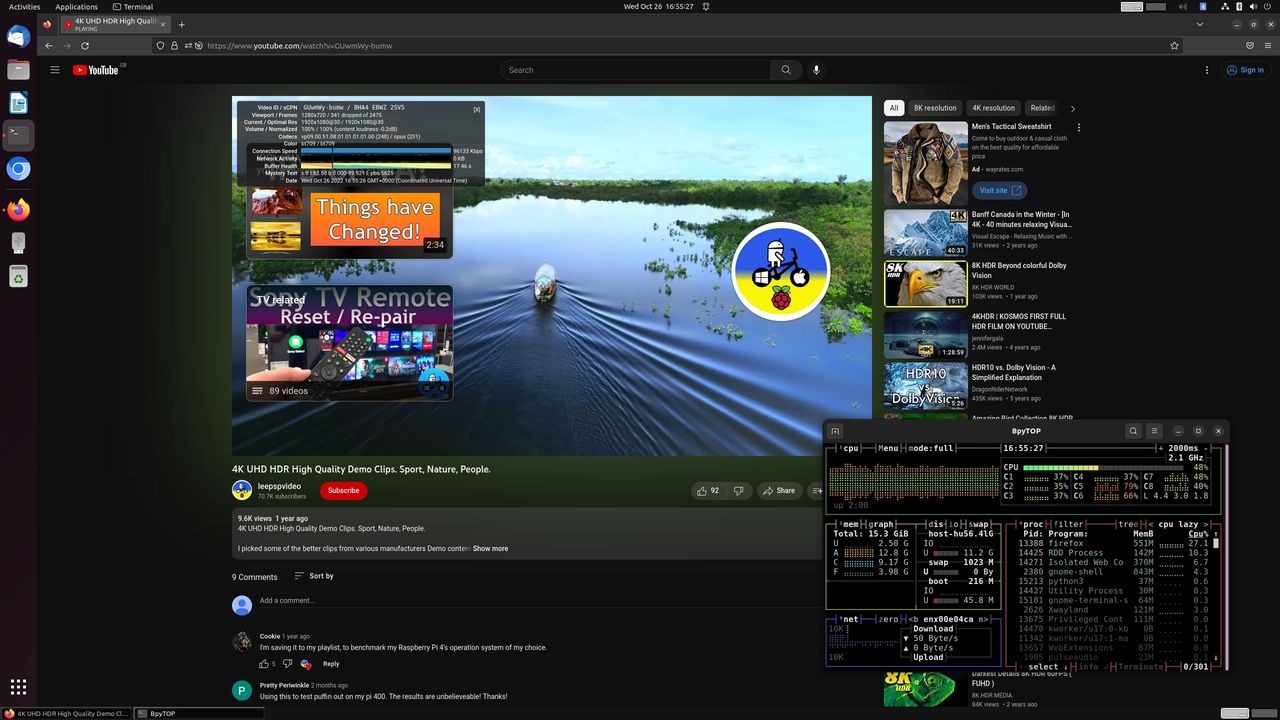Toggle network zero option in BpyTOP

point(888,620)
